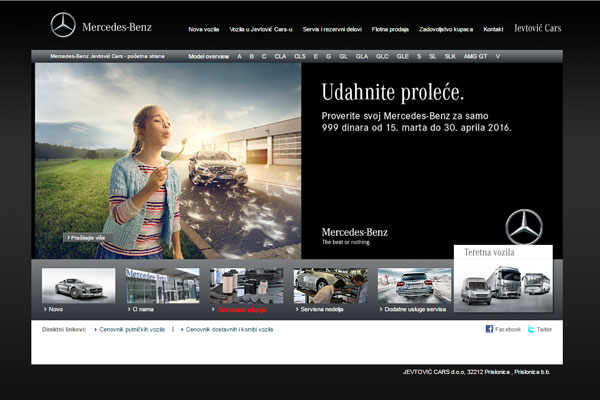Open the Facebook icon link
Screen dimensions: 600x400
point(489,329)
